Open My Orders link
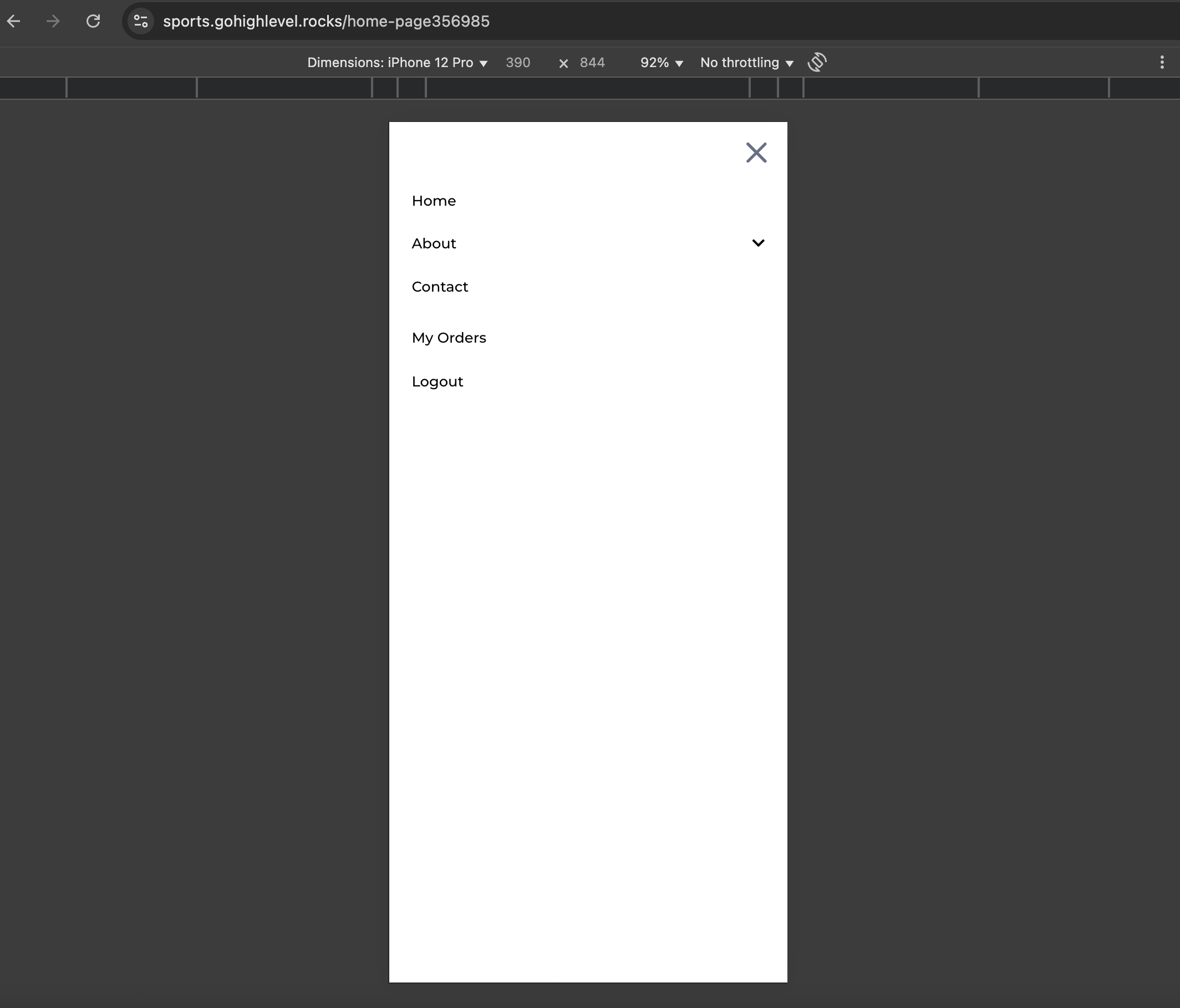This screenshot has height=1008, width=1180. 448,338
